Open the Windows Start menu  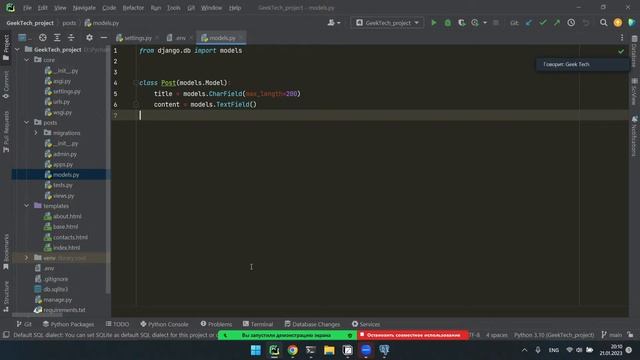(x=256, y=350)
